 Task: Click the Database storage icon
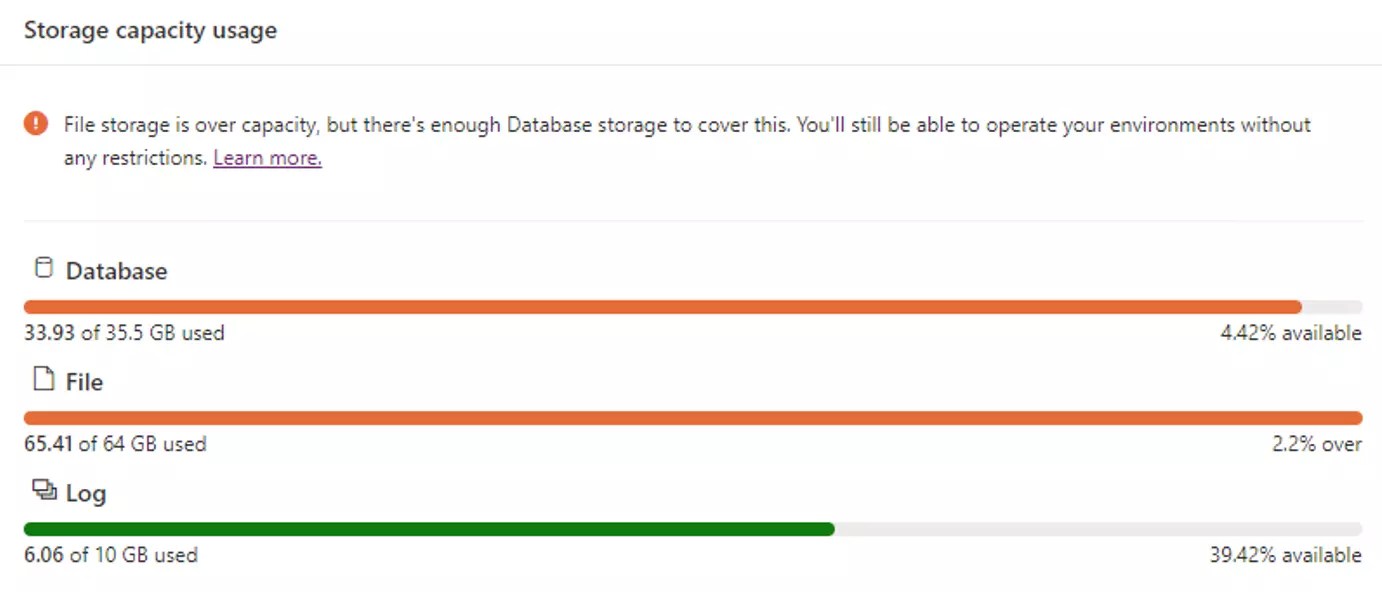[42, 266]
